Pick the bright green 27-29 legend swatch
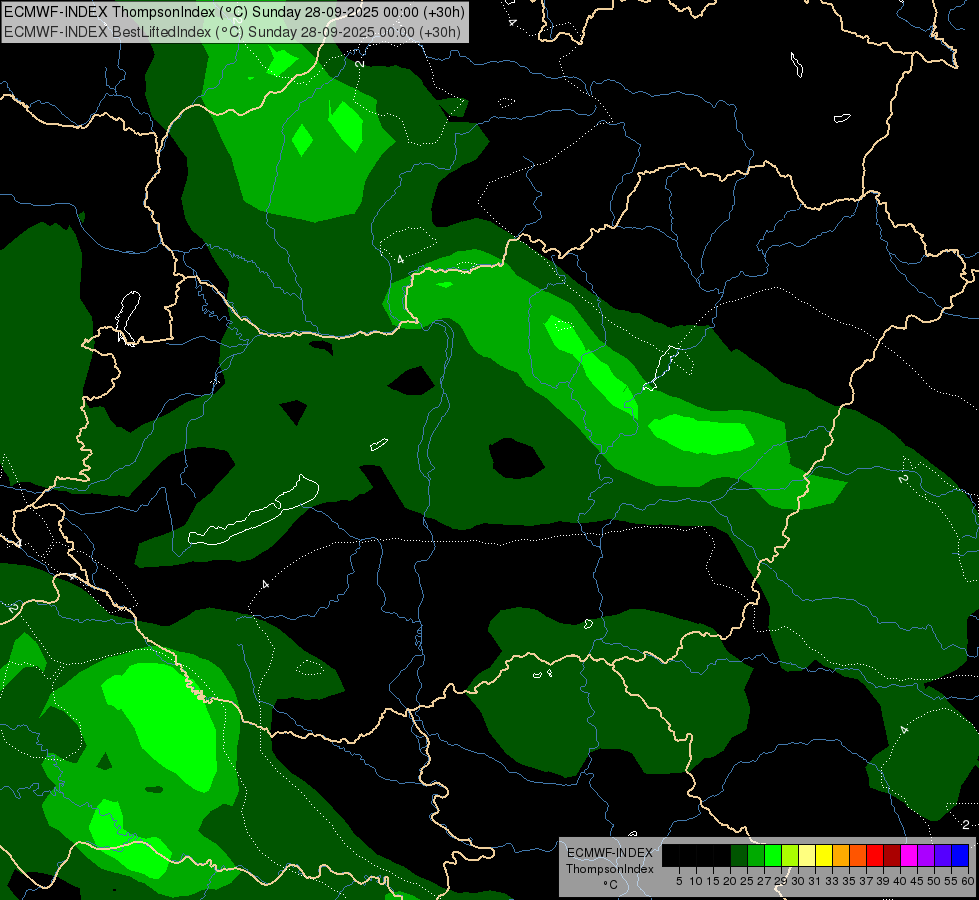Screen dimensions: 979x900 (772, 855)
